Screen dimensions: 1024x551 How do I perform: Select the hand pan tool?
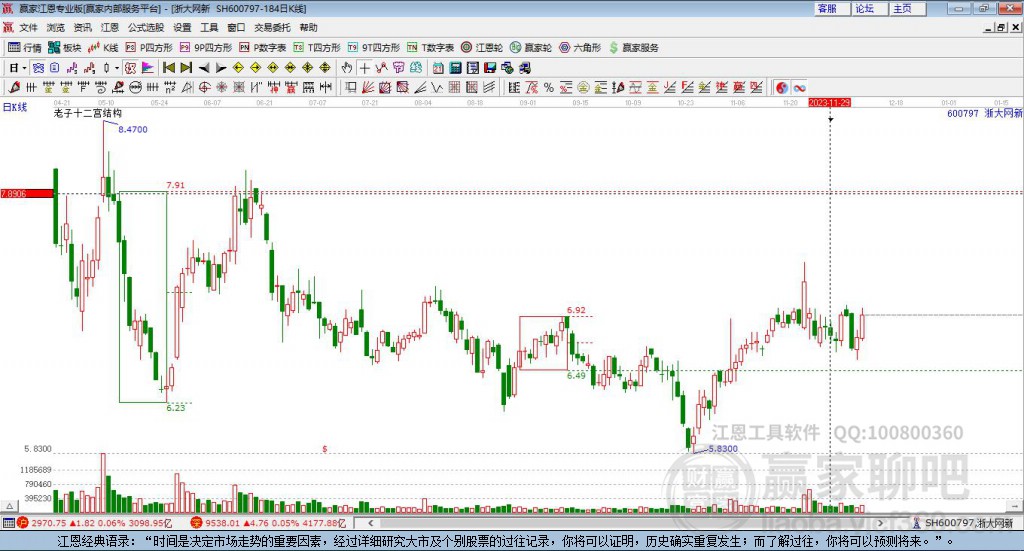coord(346,68)
